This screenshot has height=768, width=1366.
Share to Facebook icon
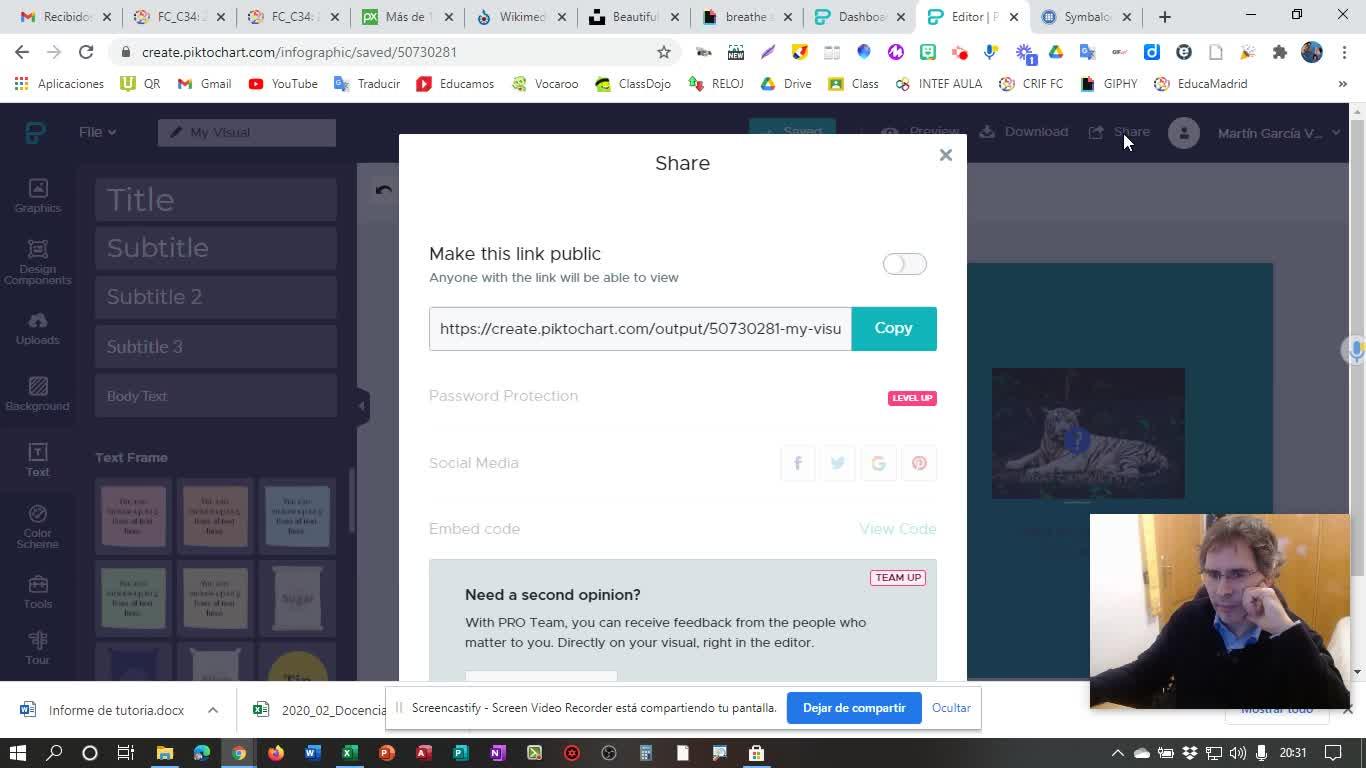click(798, 463)
